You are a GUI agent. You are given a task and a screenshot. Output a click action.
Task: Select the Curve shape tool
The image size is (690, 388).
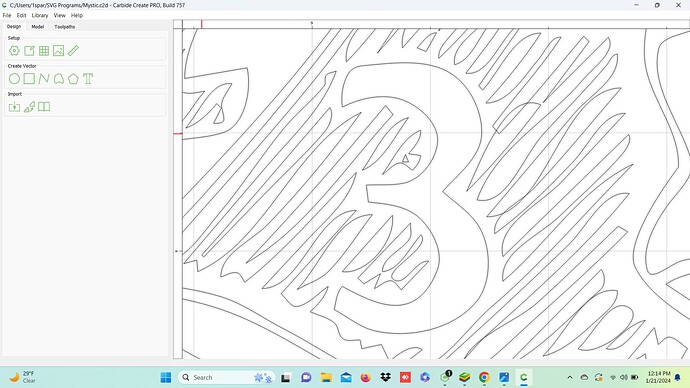pyautogui.click(x=59, y=79)
